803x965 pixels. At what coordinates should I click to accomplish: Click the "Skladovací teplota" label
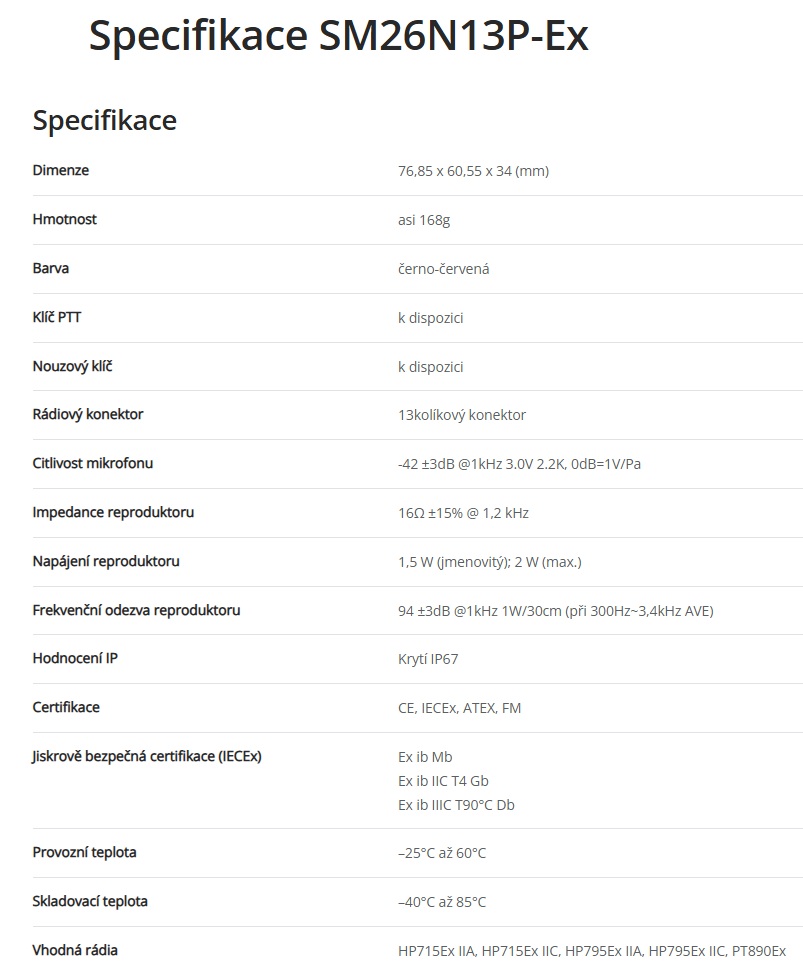[90, 901]
